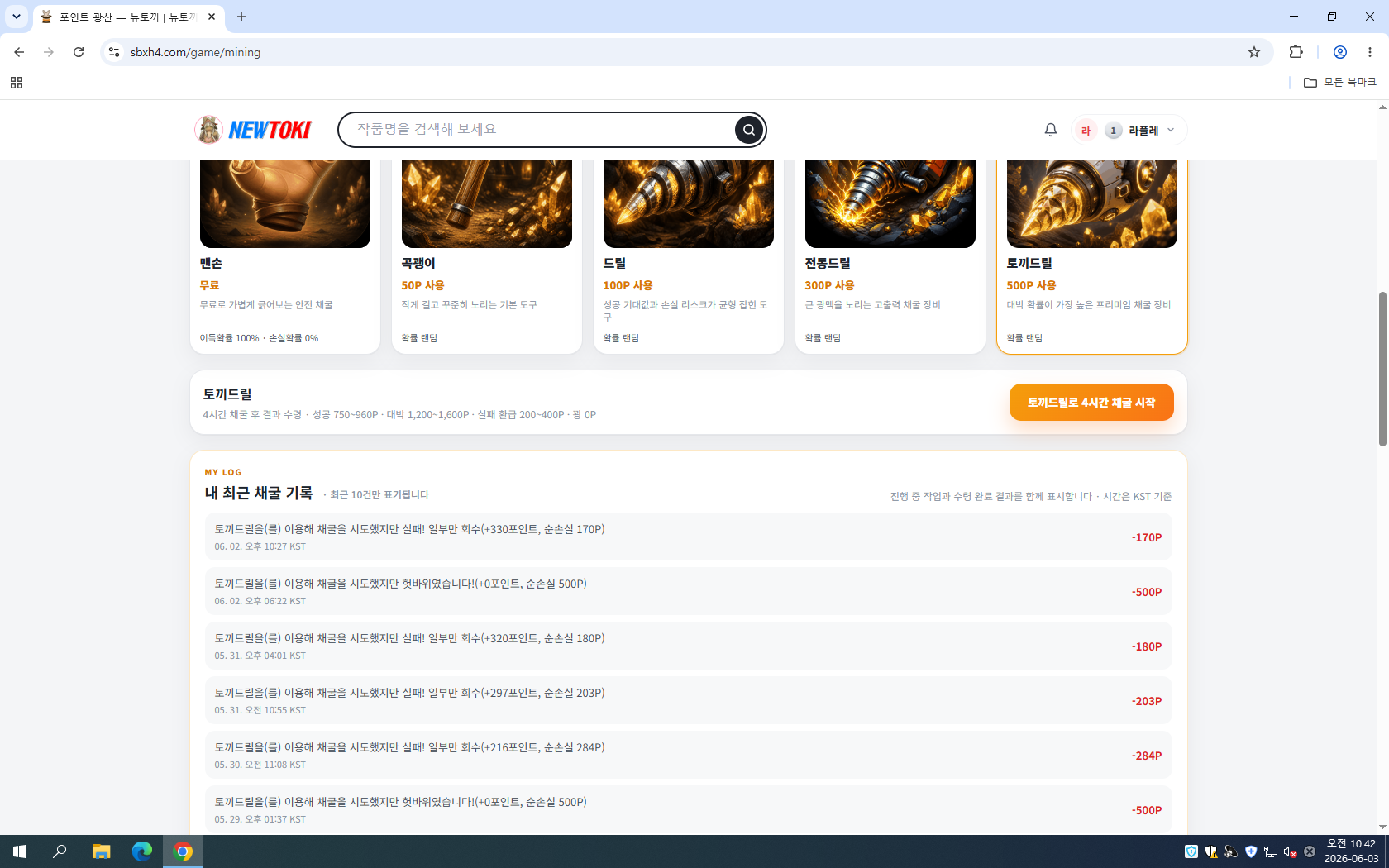Open Chrome three-dot menu

(1370, 52)
